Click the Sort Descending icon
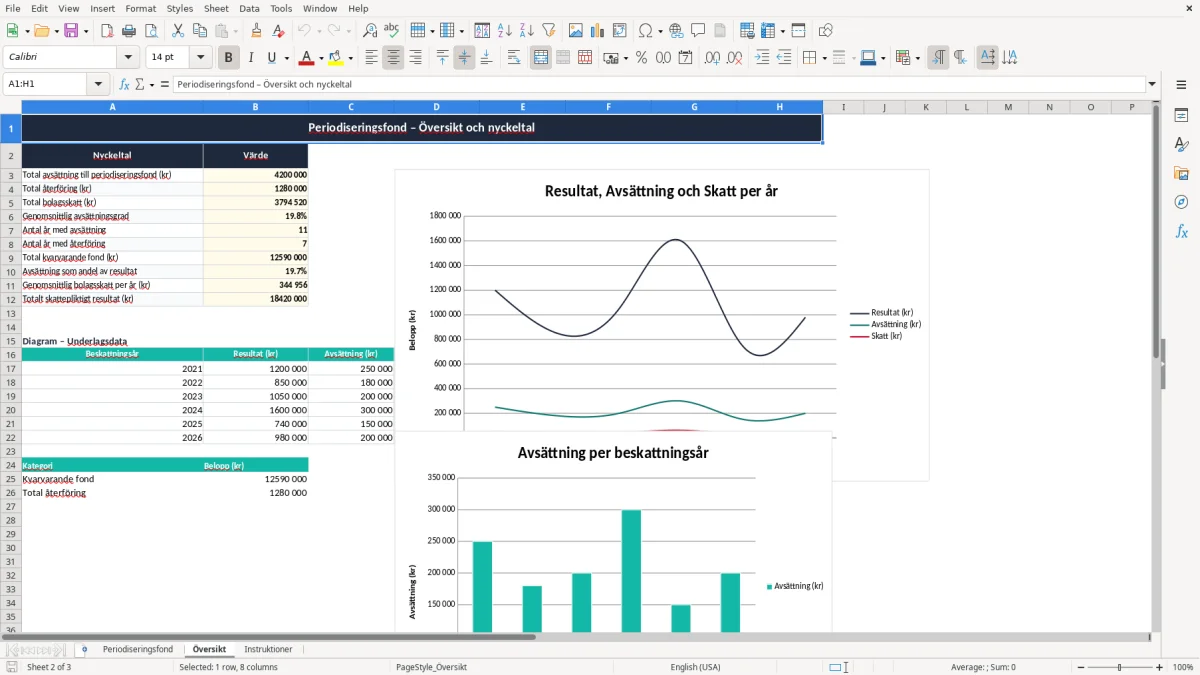1200x675 pixels. 526,31
